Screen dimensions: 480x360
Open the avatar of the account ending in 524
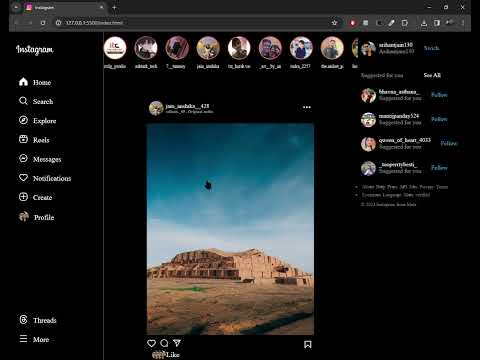click(x=368, y=120)
